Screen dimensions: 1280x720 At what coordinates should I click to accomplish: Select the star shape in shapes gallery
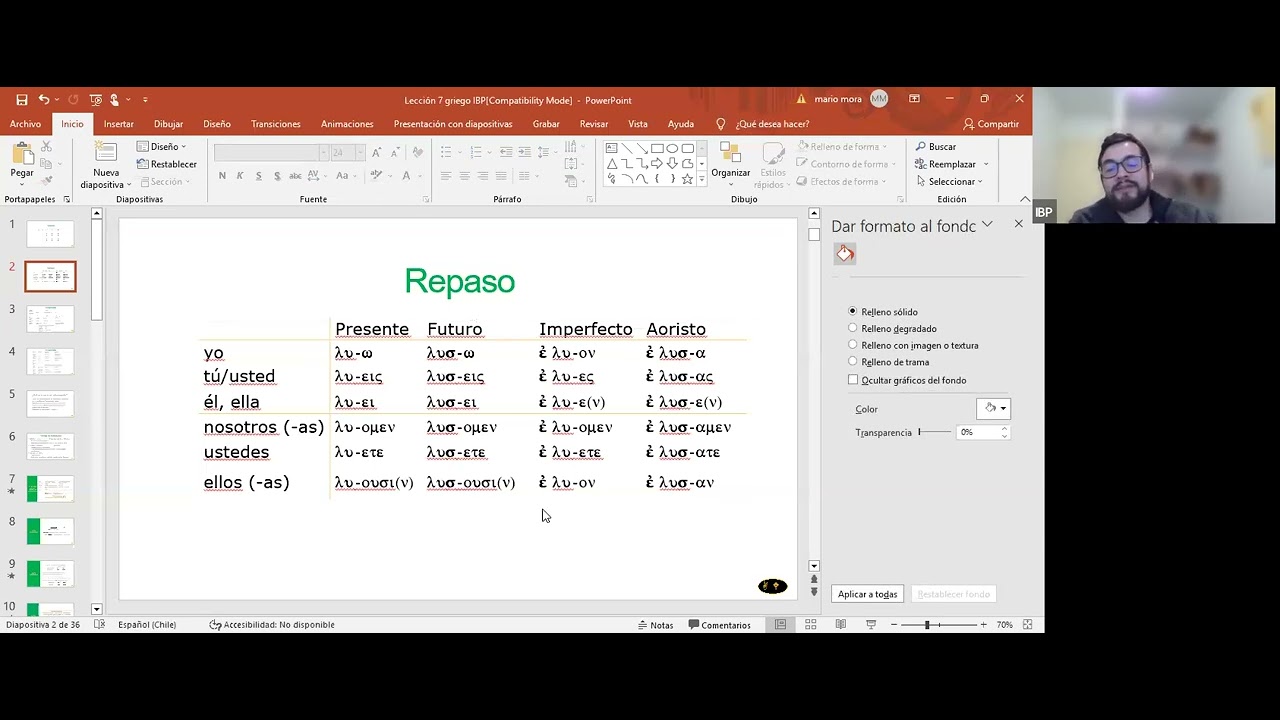coord(687,179)
